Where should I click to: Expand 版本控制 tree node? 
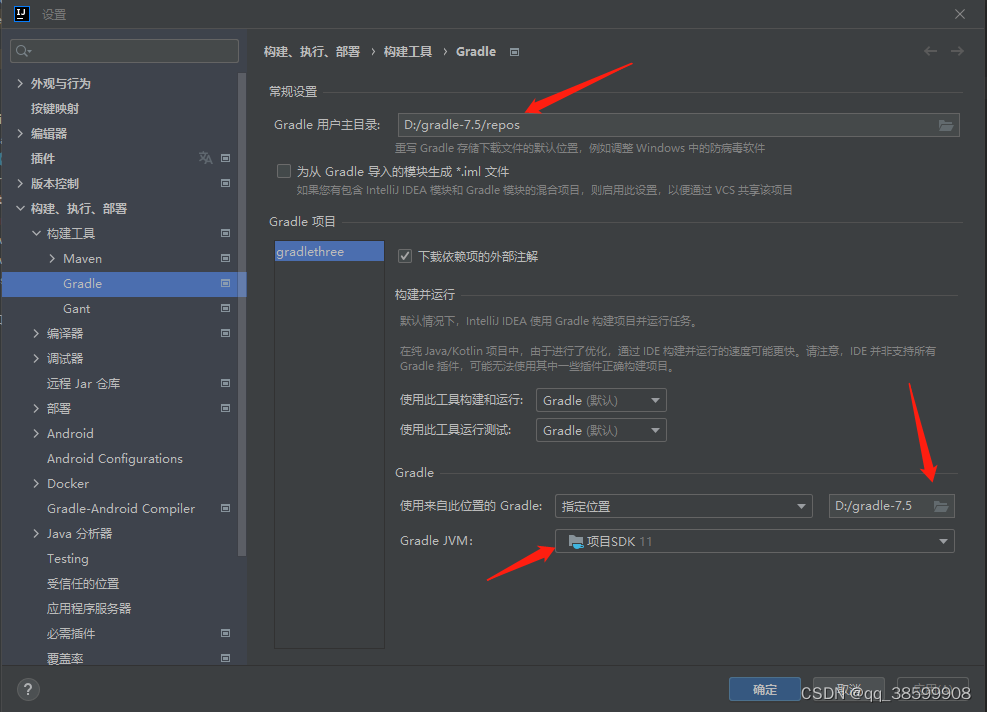(x=20, y=183)
